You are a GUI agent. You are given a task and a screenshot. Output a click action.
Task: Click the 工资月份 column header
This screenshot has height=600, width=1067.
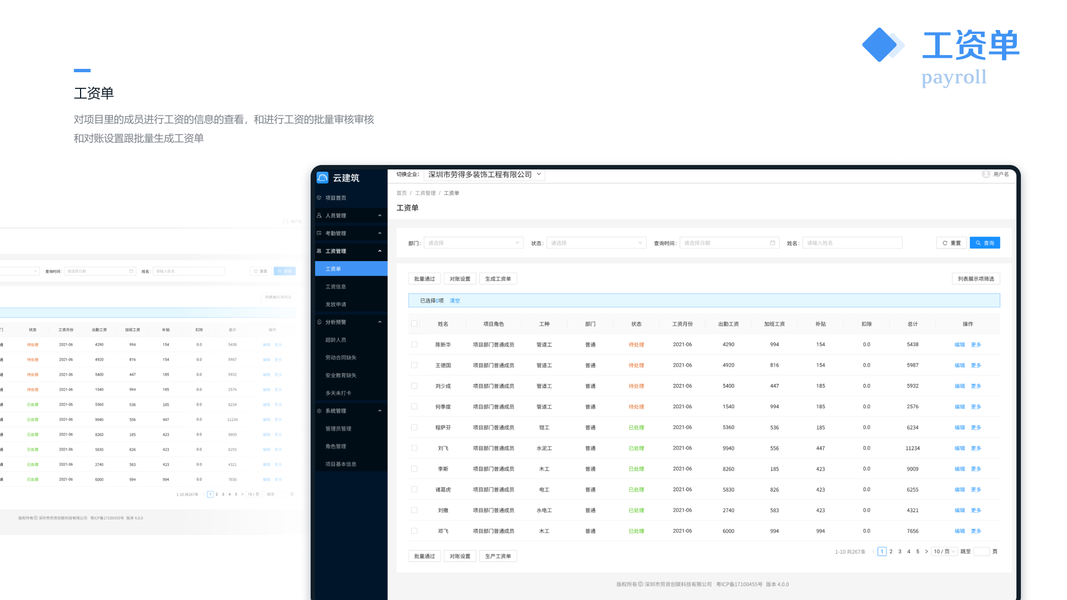pos(683,324)
